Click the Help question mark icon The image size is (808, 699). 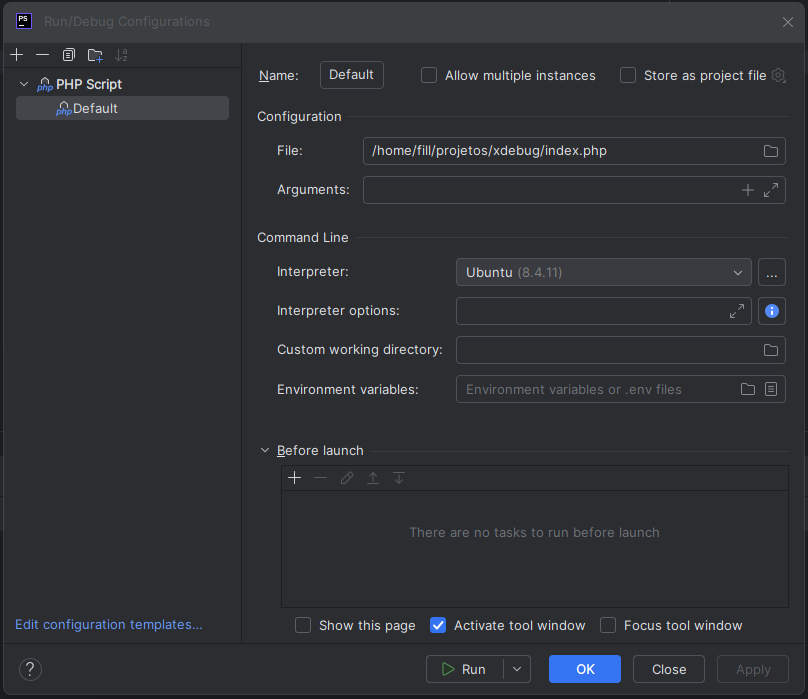coord(30,669)
